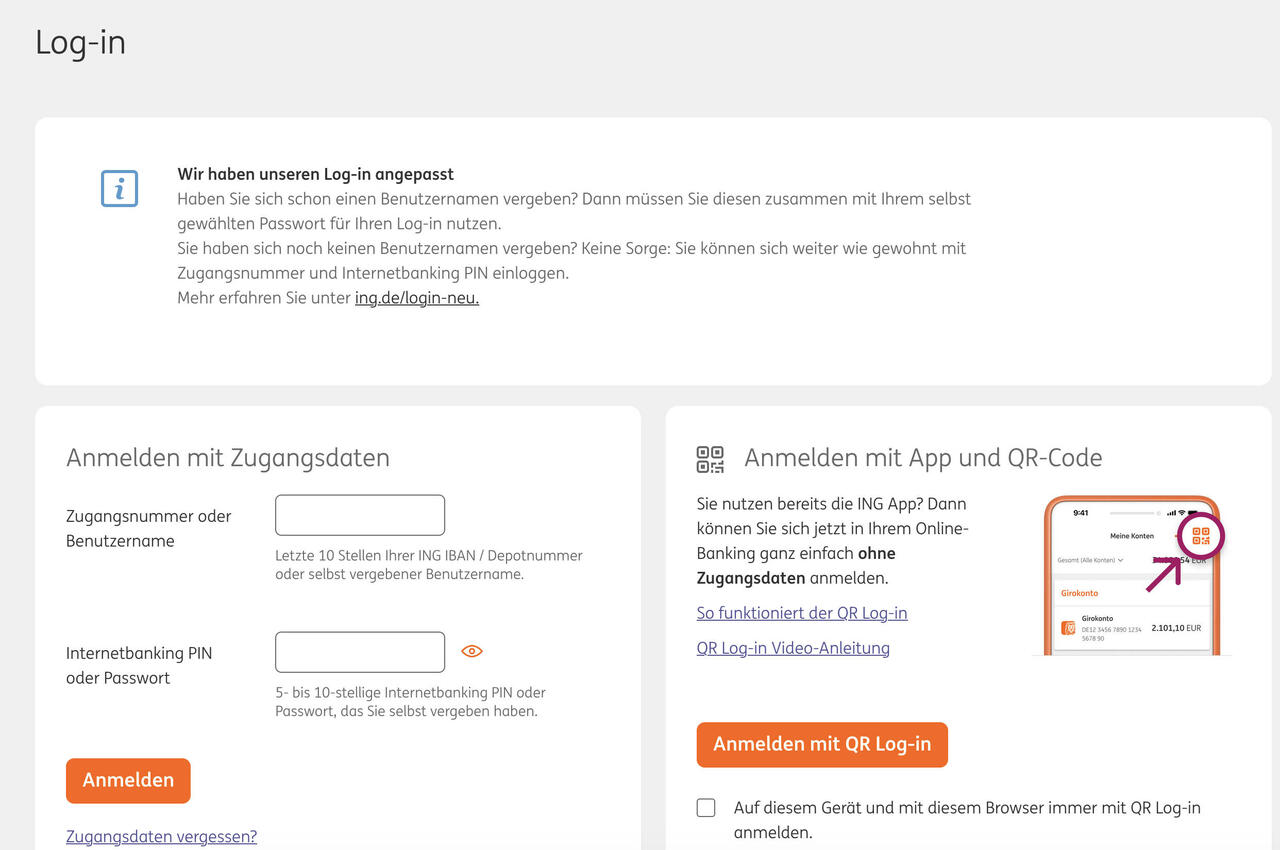
Task: Click the orange Girokonto icon in phone preview
Action: point(1068,628)
